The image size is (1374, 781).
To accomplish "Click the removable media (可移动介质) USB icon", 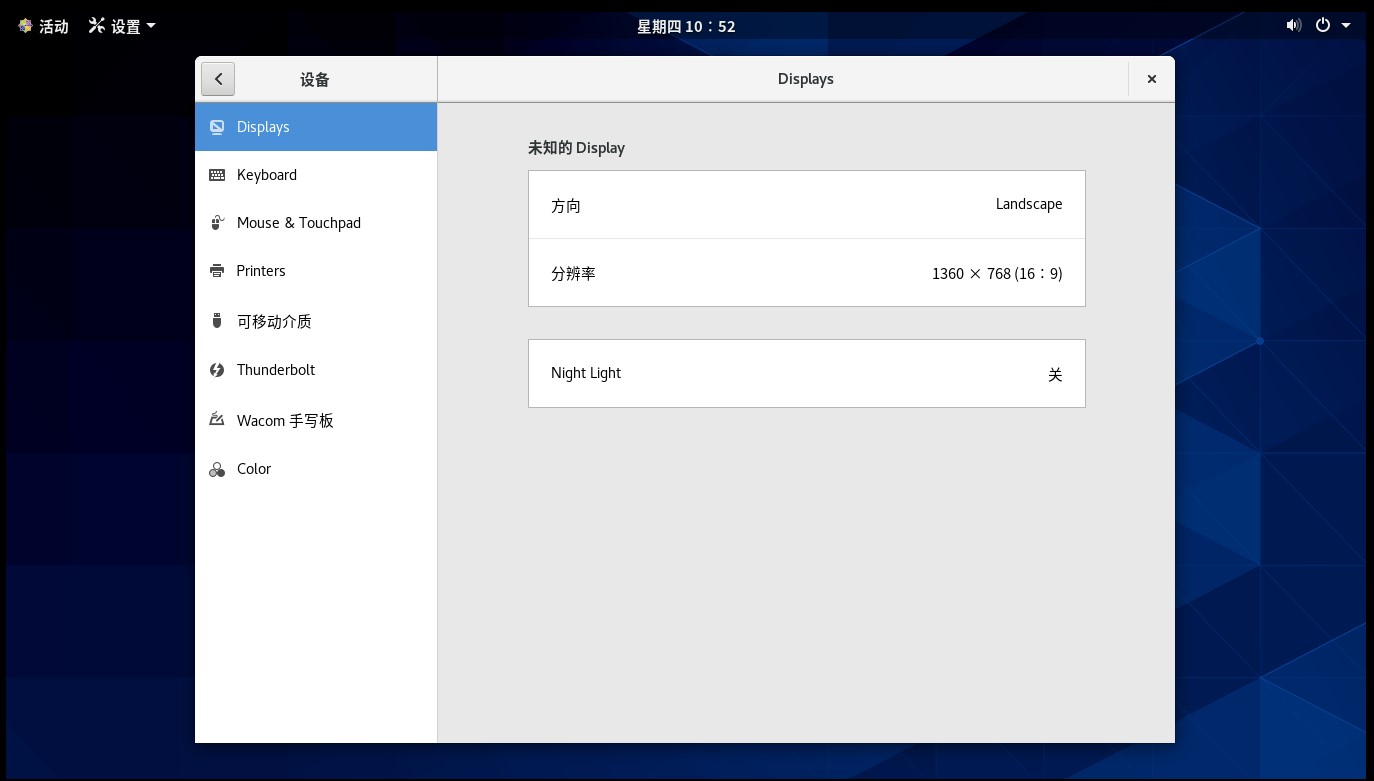I will (x=217, y=321).
